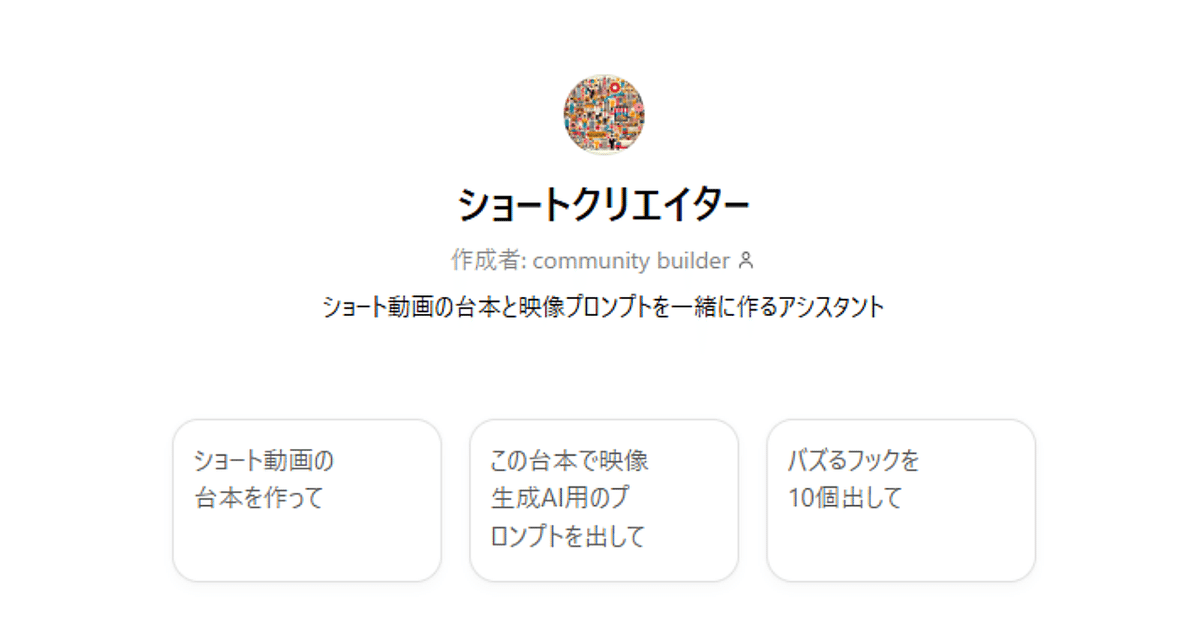Open the creator profile via person icon
Viewport: 1200px width, 628px height.
[746, 261]
